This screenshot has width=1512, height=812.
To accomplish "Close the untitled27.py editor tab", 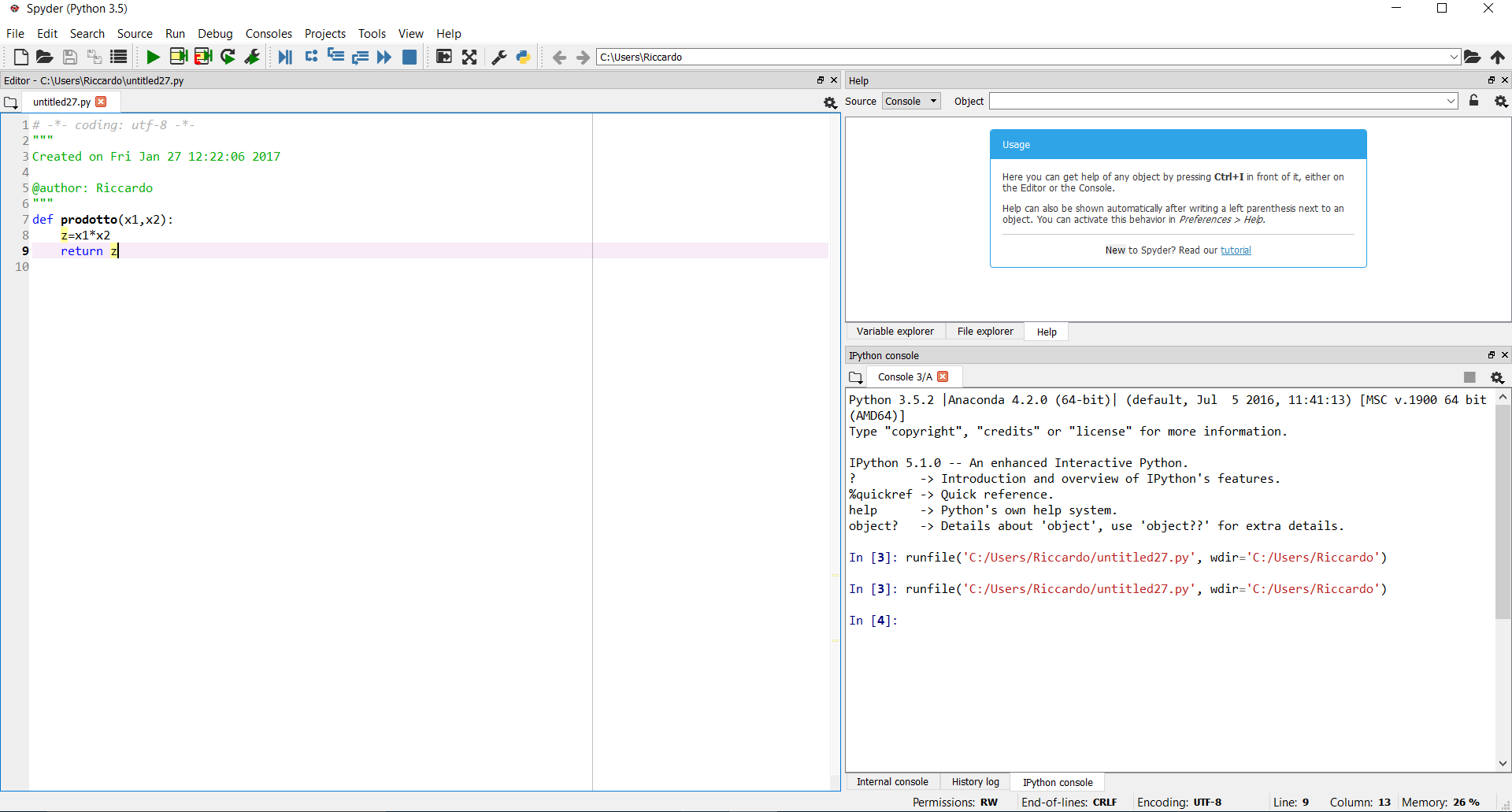I will 101,102.
